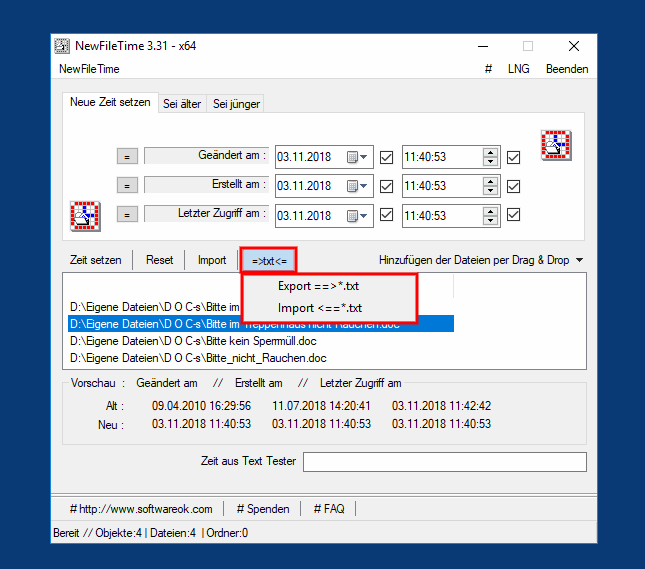Increase Letzter Zugriff am time with stepper
645x569 pixels.
point(490,211)
